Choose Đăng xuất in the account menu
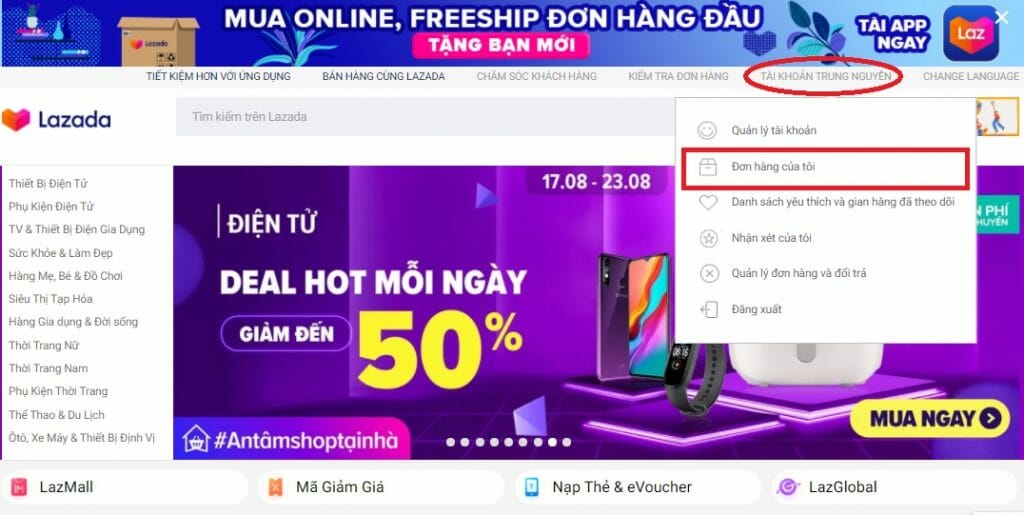Viewport: 1024px width, 515px height. [756, 309]
